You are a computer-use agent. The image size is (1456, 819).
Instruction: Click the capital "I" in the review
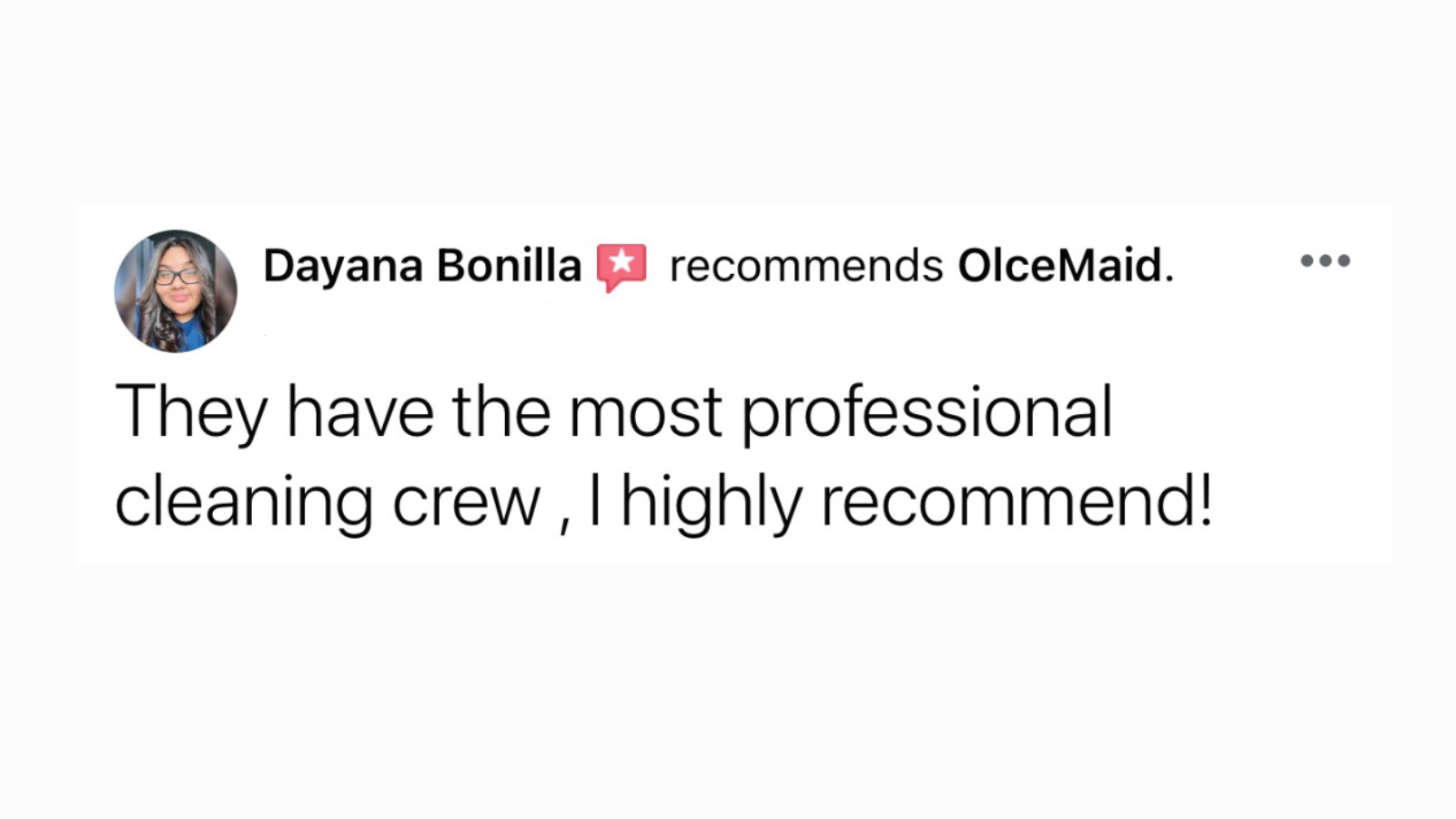coord(595,501)
